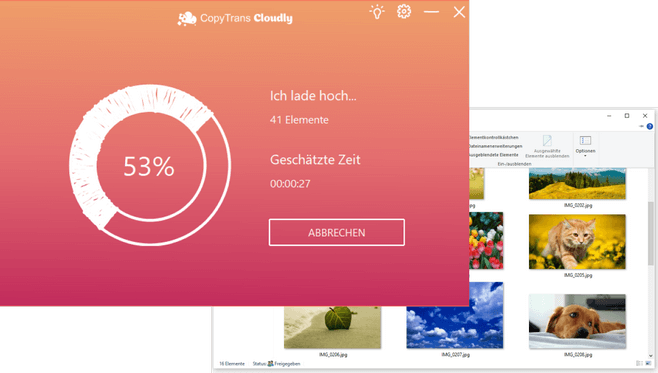The image size is (658, 373).
Task: Maximize the Explorer window
Action: point(627,116)
